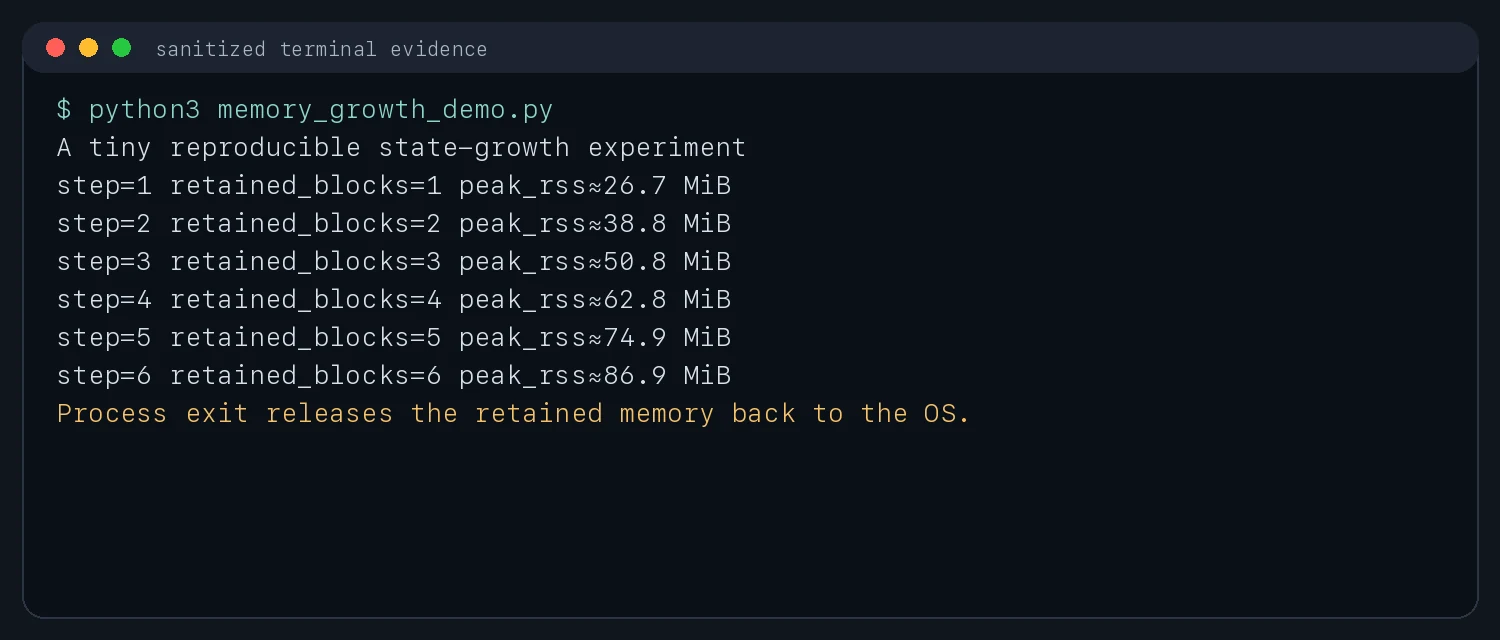Click retained_blocks=5 text
The height and width of the screenshot is (640, 1500).
click(x=306, y=338)
